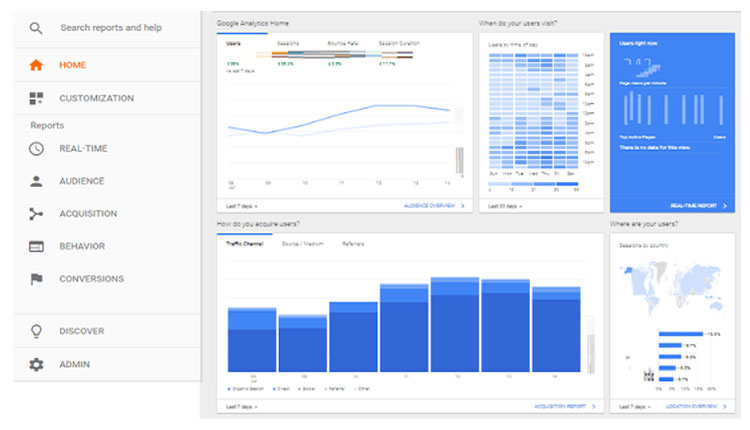Open Last 7 days dropdown under acquisition chart
Image resolution: width=750 pixels, height=430 pixels.
tap(242, 407)
